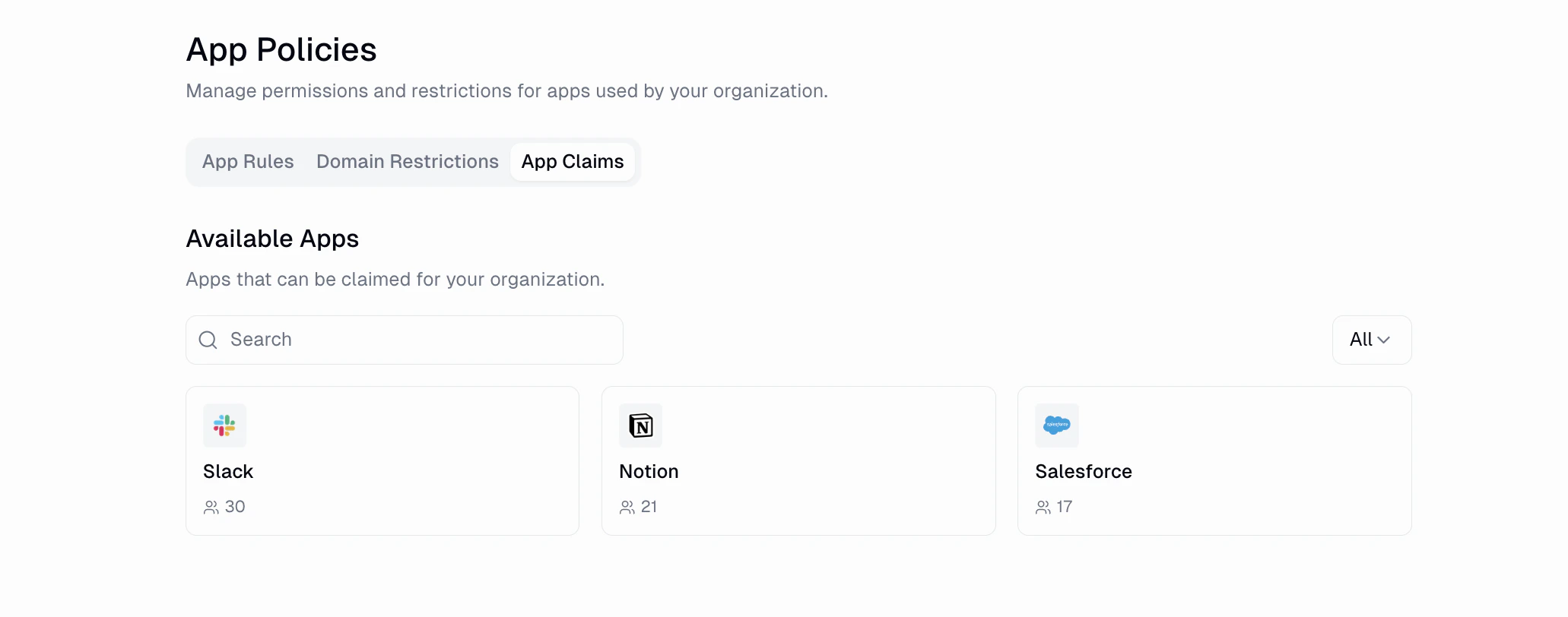Click the Salesforce app icon

(1057, 426)
